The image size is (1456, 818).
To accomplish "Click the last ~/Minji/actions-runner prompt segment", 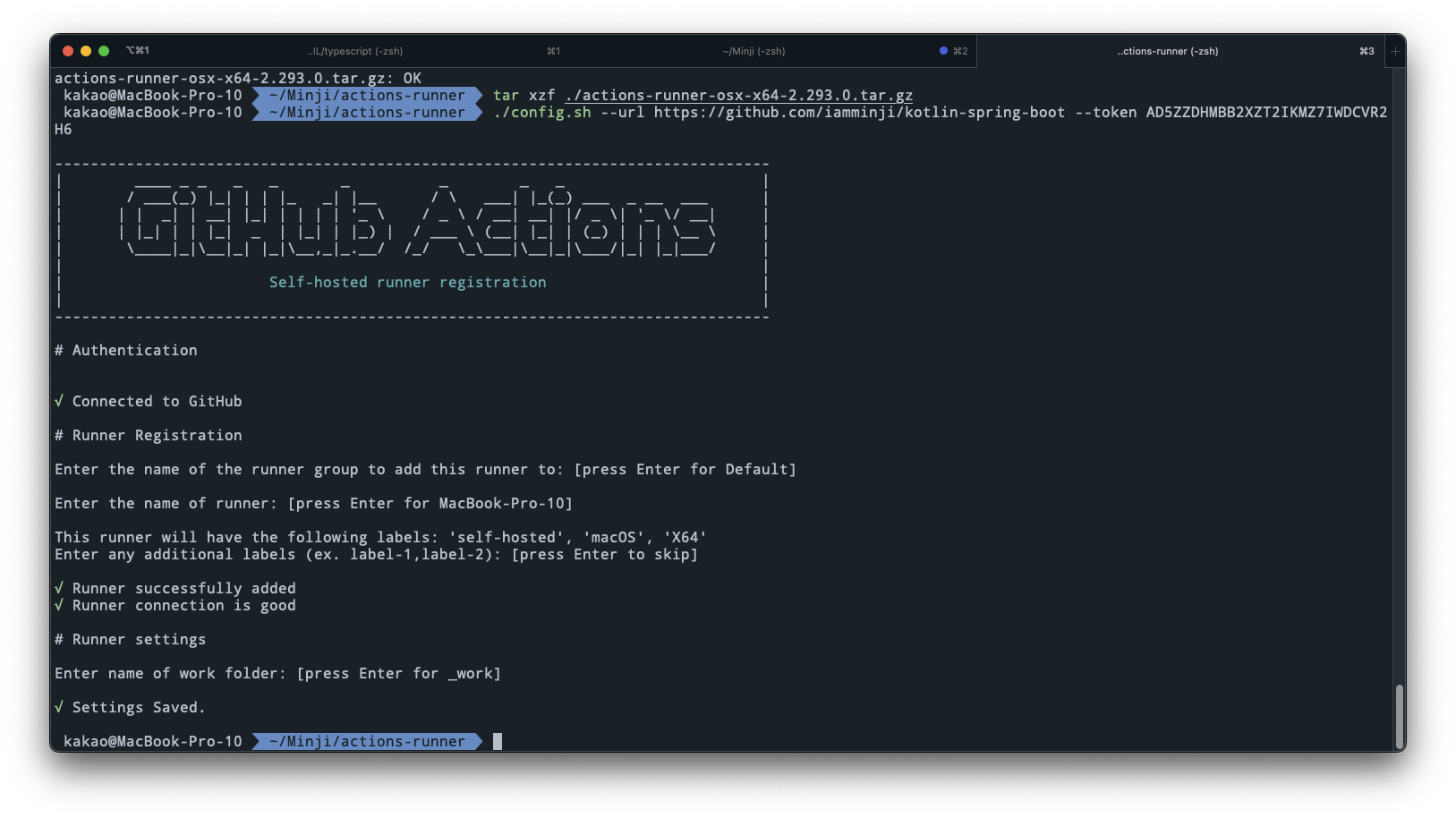I will (x=367, y=742).
